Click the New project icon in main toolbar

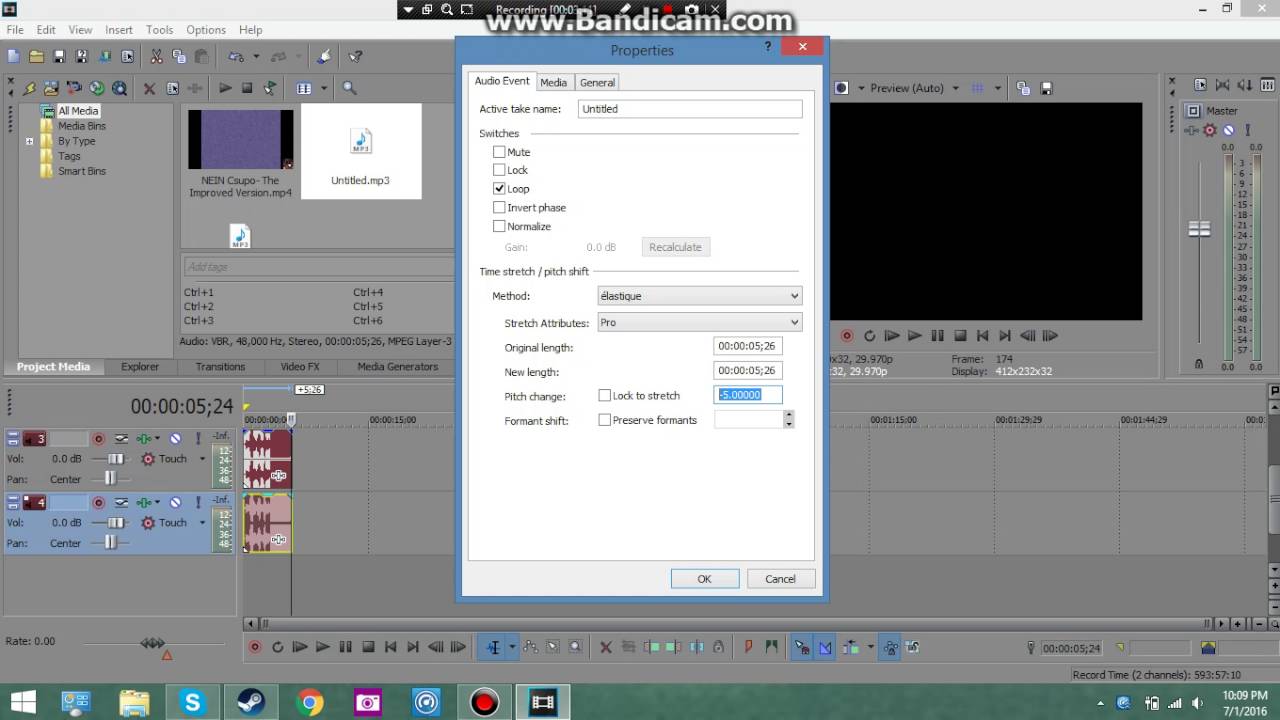14,57
